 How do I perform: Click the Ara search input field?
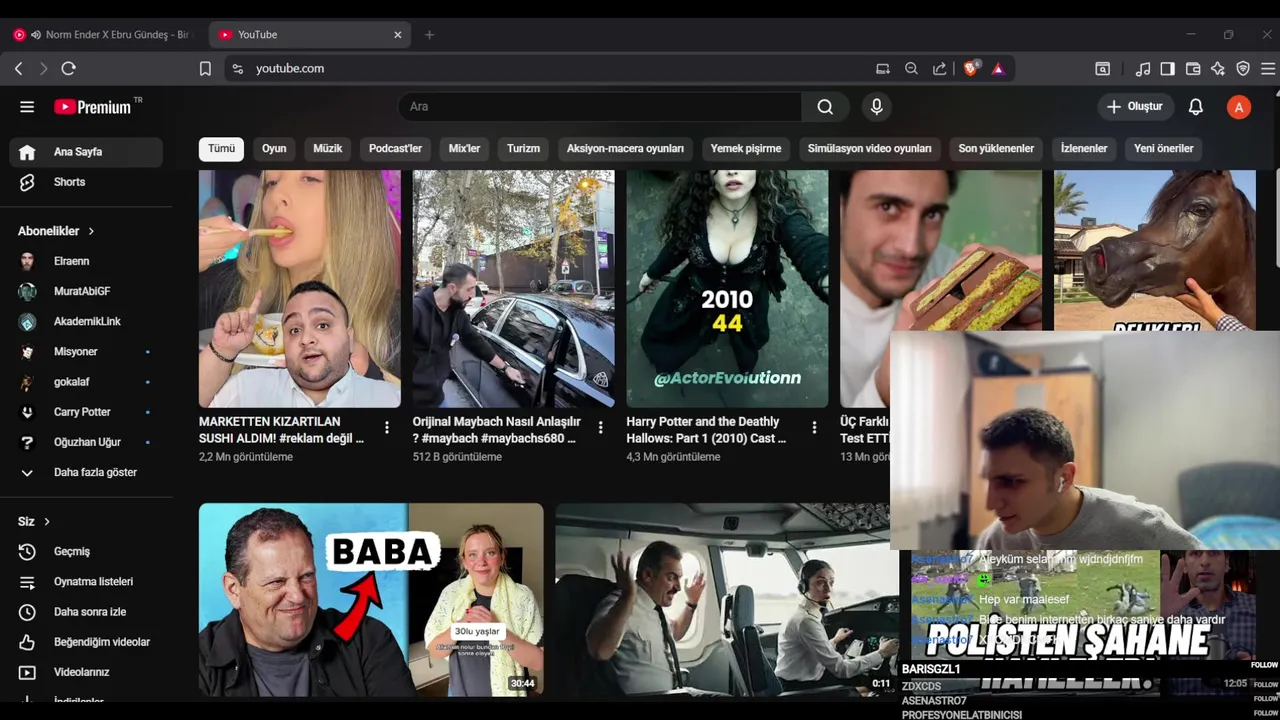(x=600, y=107)
